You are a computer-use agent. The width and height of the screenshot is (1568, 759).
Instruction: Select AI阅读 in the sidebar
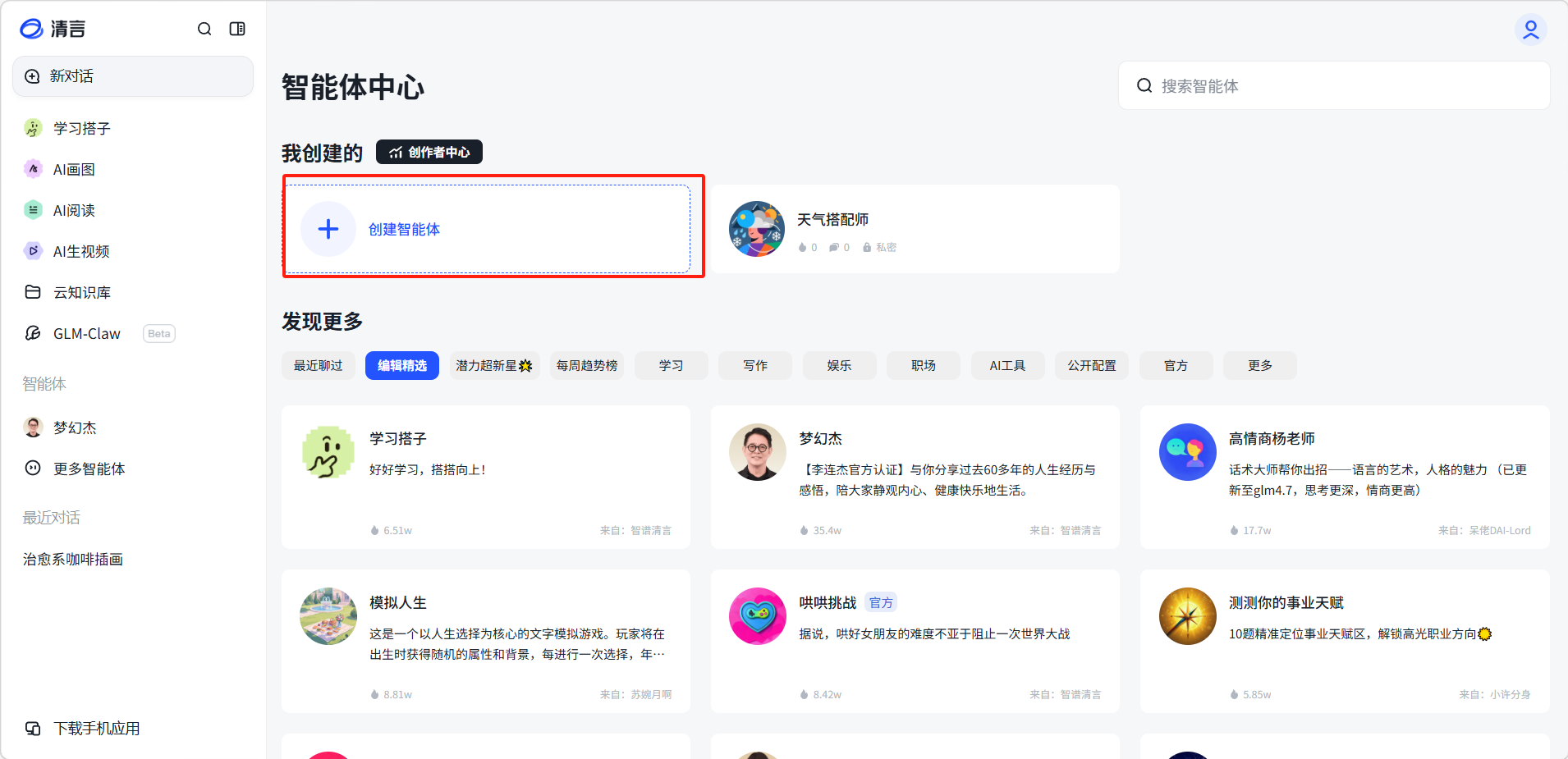74,210
